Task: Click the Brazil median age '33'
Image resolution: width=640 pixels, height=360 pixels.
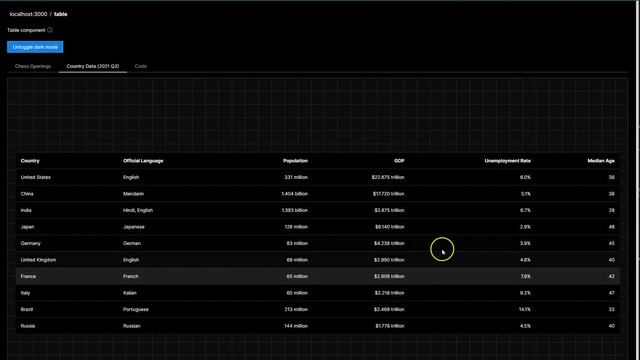Action: (611, 309)
